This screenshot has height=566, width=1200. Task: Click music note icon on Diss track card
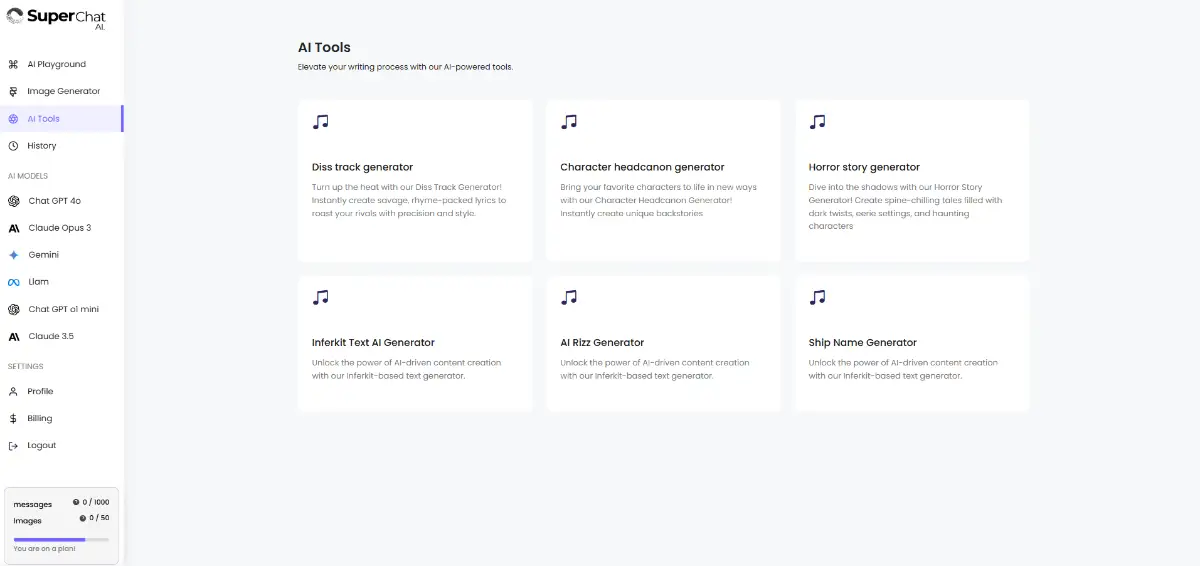[x=320, y=121]
